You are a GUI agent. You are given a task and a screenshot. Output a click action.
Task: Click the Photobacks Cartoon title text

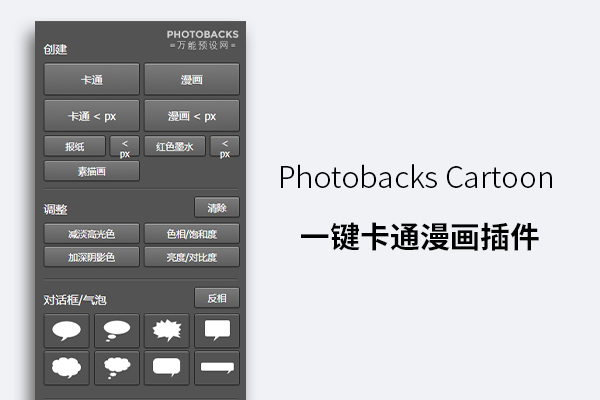pyautogui.click(x=416, y=177)
